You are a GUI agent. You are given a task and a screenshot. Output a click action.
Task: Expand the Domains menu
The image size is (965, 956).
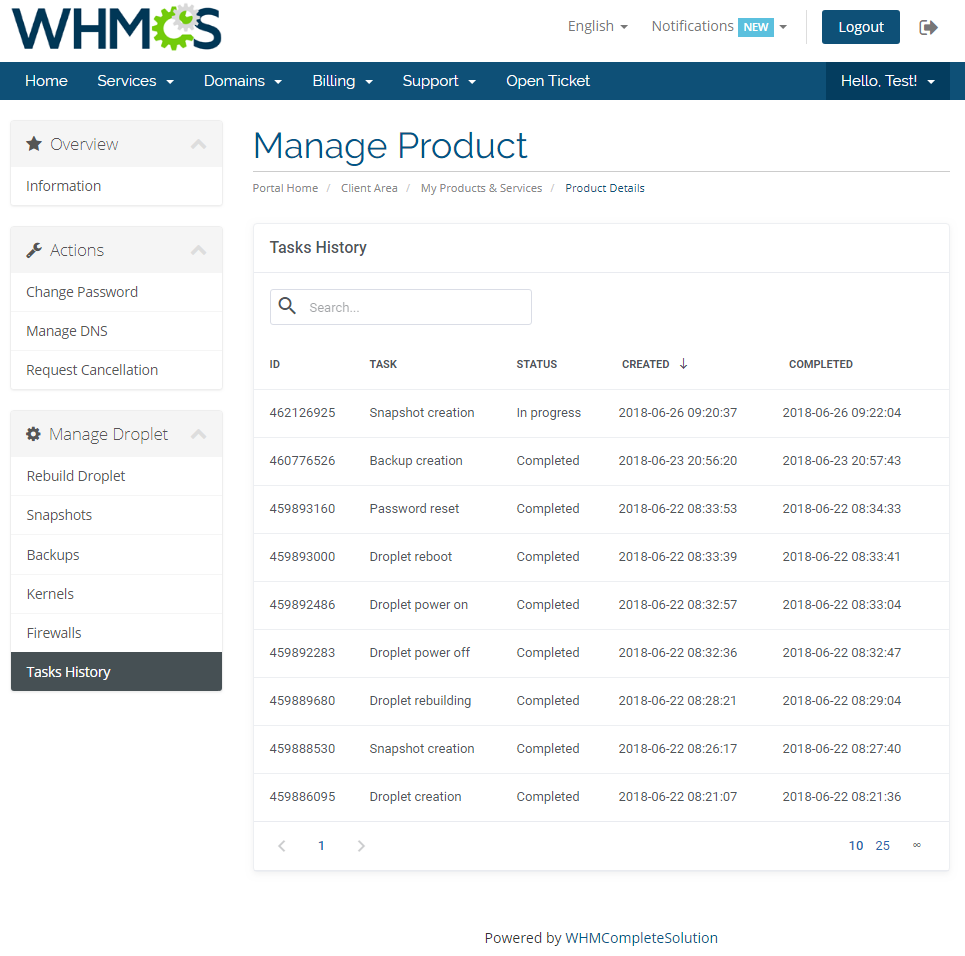pyautogui.click(x=243, y=81)
